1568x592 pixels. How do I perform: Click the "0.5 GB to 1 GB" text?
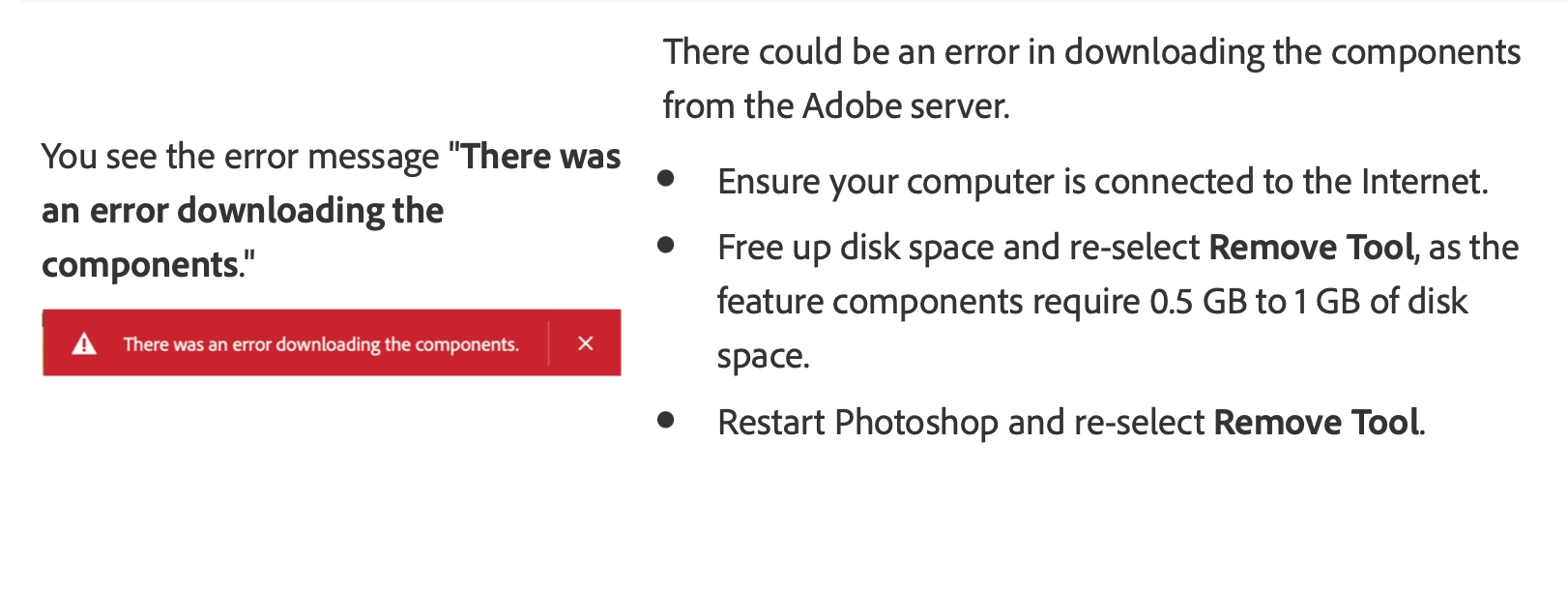click(x=1255, y=302)
